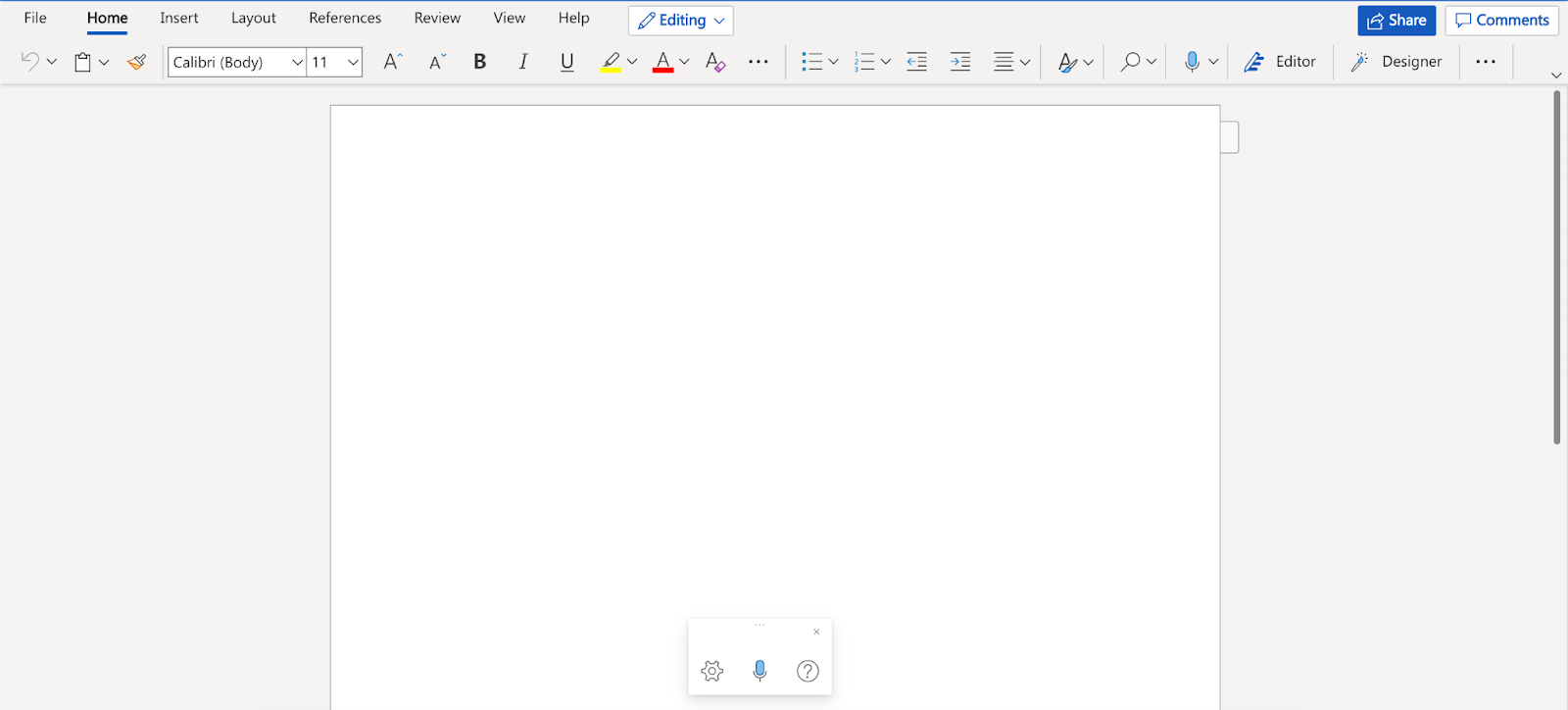Toggle italic formatting

tap(523, 62)
